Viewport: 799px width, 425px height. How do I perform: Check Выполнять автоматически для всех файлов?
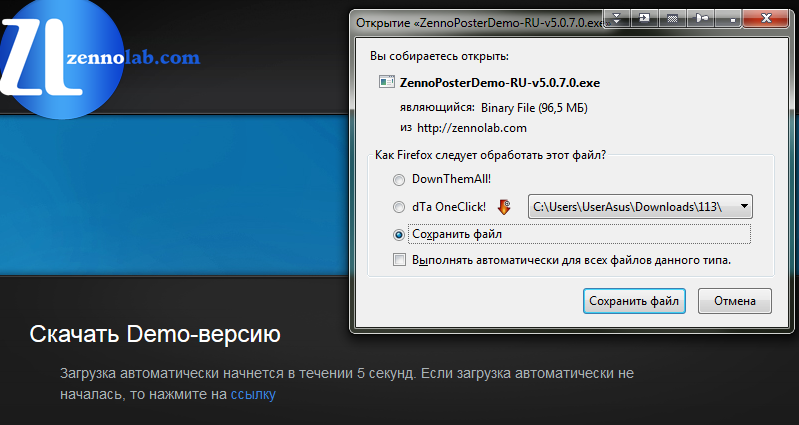click(400, 260)
